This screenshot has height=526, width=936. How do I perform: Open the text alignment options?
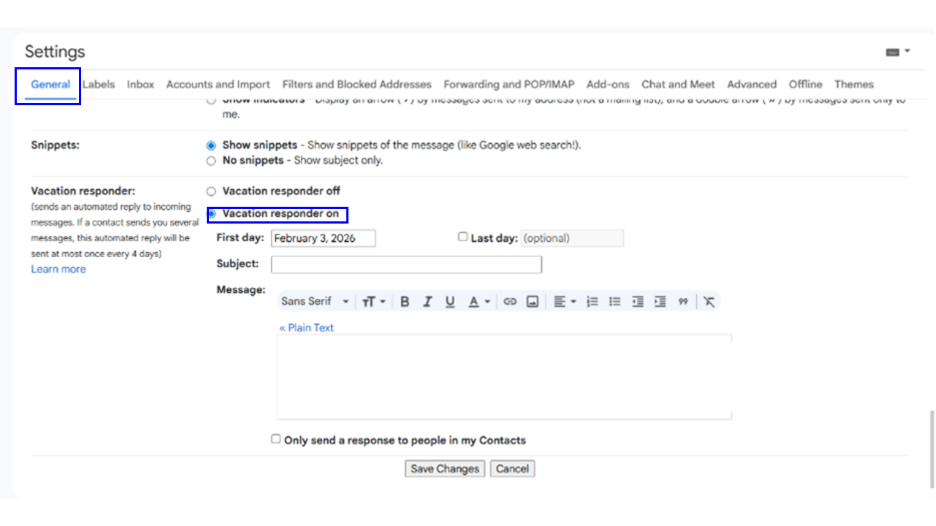[x=565, y=302]
